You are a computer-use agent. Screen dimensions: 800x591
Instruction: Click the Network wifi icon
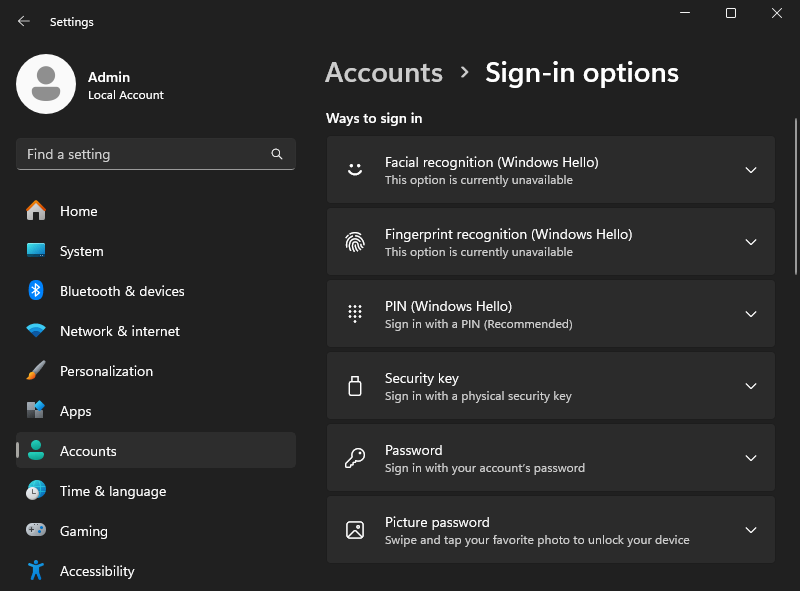(x=36, y=331)
